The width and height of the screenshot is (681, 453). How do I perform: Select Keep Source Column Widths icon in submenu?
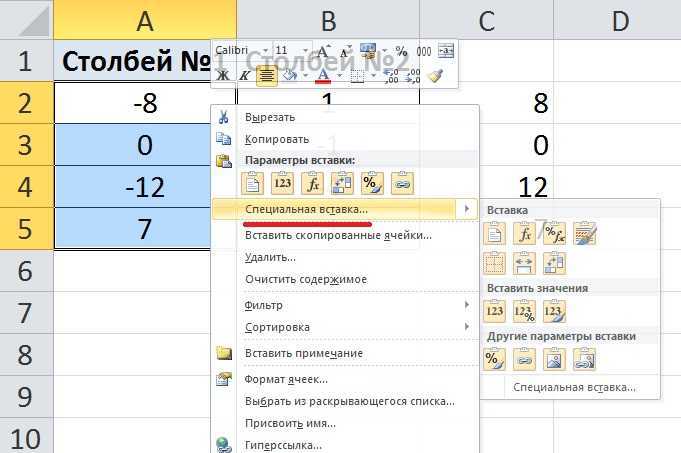524,263
